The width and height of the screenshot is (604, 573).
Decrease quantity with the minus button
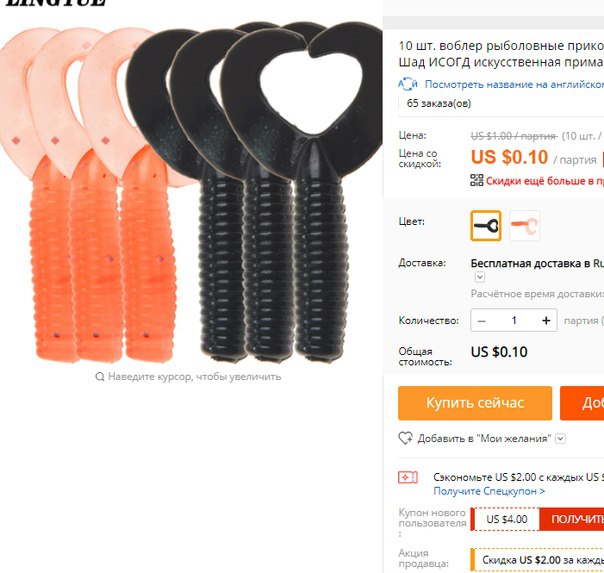482,320
